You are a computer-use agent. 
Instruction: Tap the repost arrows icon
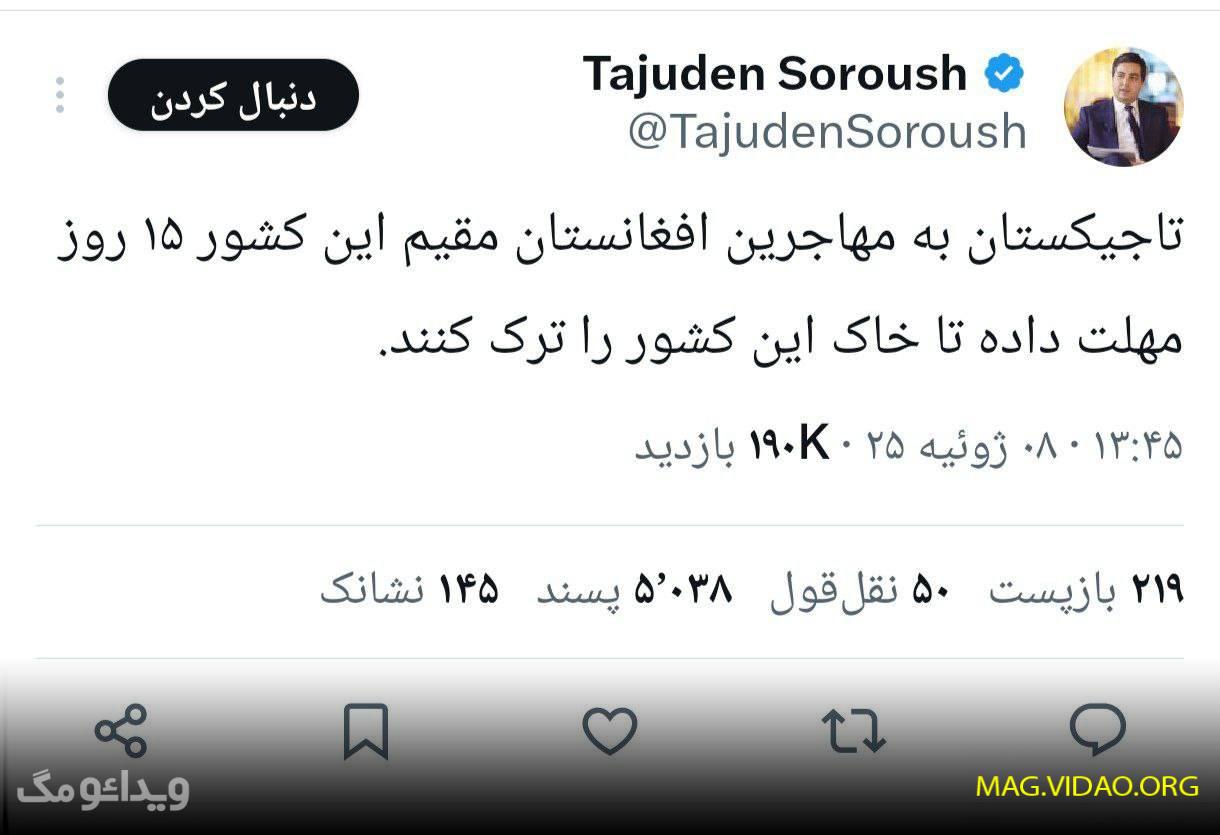[x=853, y=730]
